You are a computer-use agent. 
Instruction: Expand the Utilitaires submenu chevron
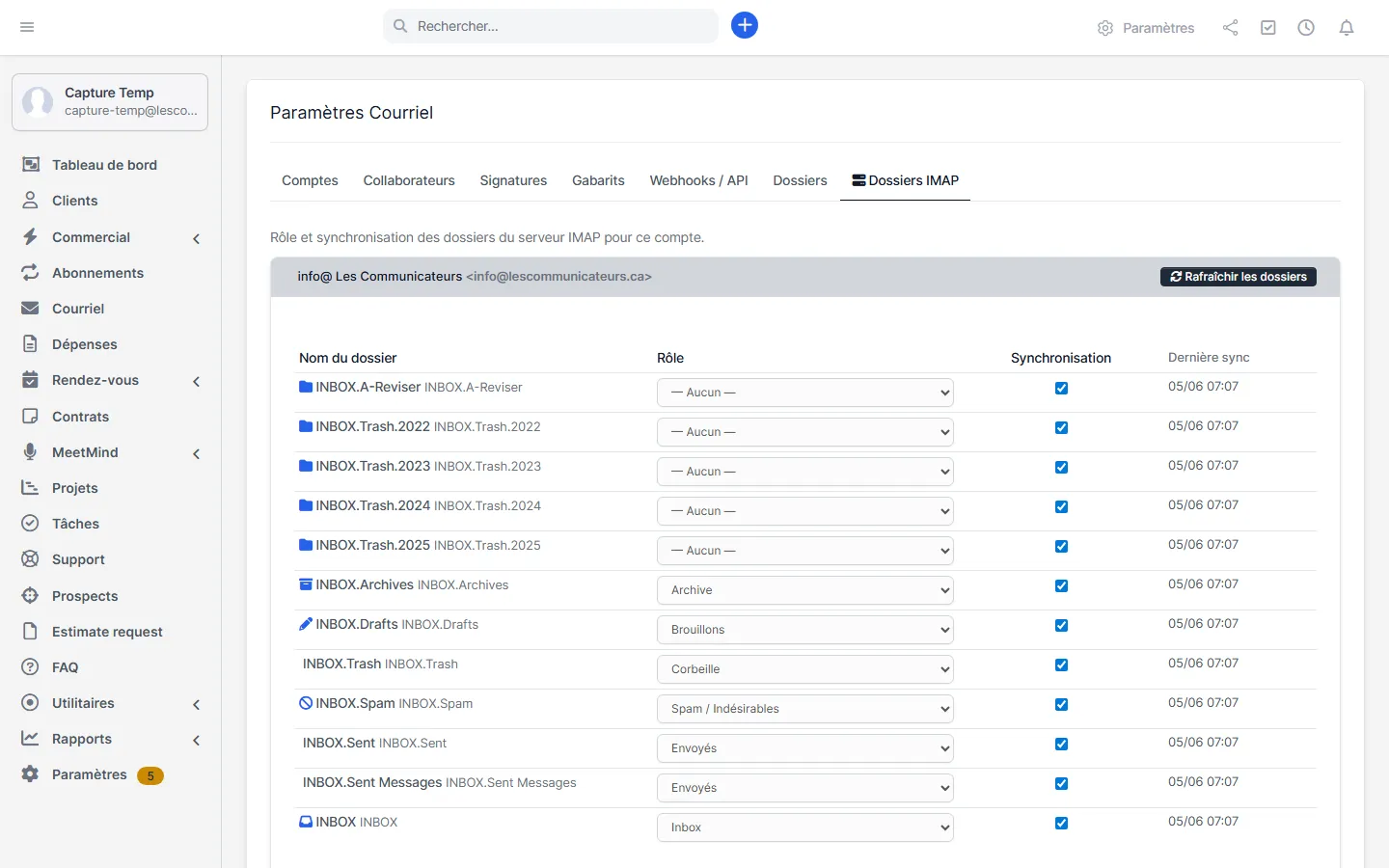(x=197, y=704)
